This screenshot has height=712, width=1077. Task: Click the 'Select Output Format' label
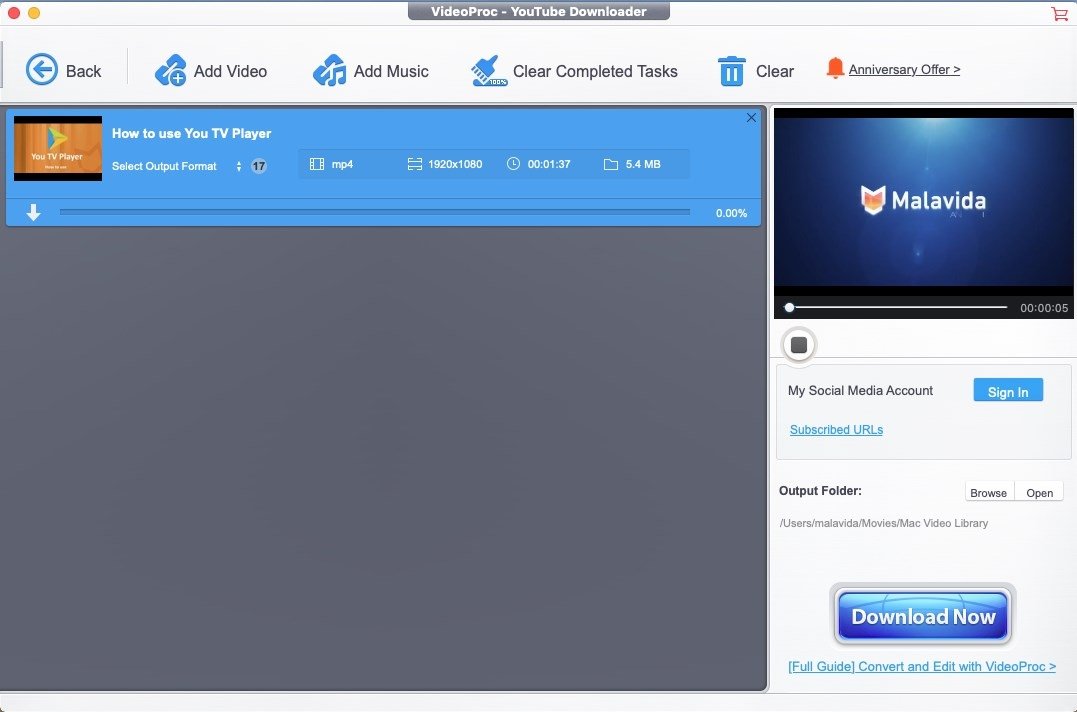(x=164, y=166)
